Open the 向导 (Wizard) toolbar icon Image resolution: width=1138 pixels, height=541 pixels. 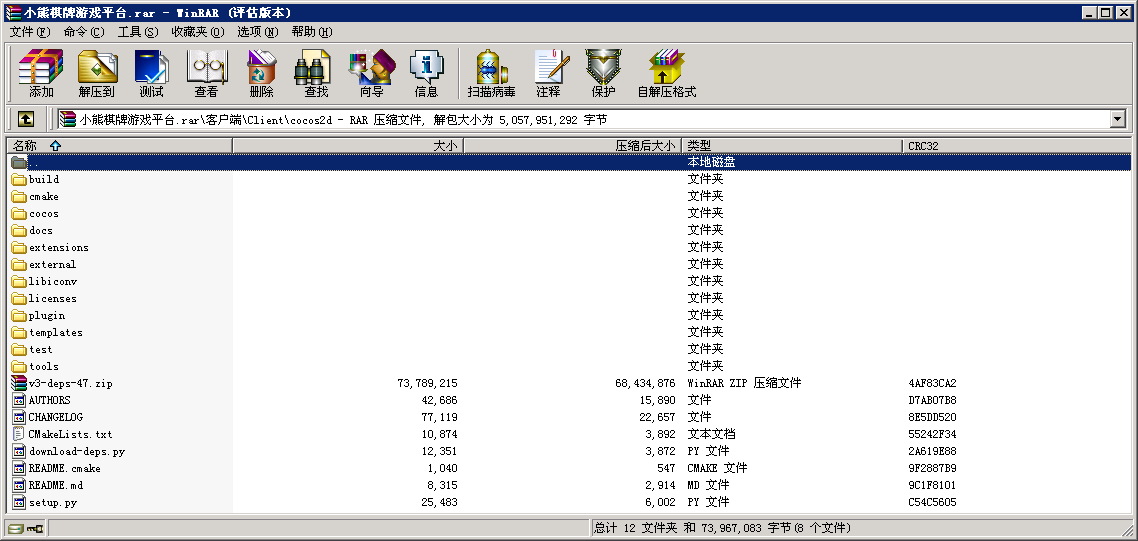pyautogui.click(x=371, y=73)
